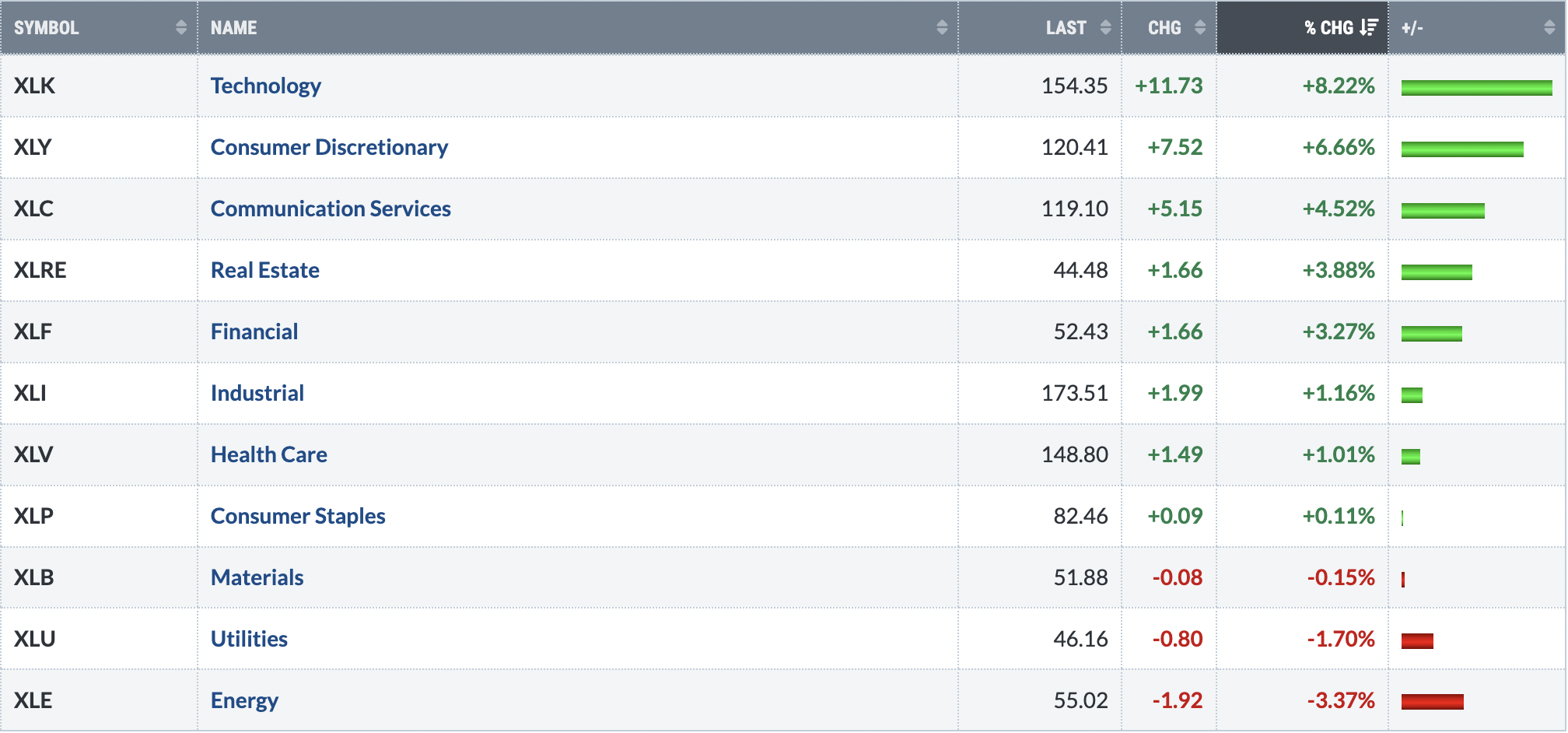Open the Real Estate sector link

265,270
